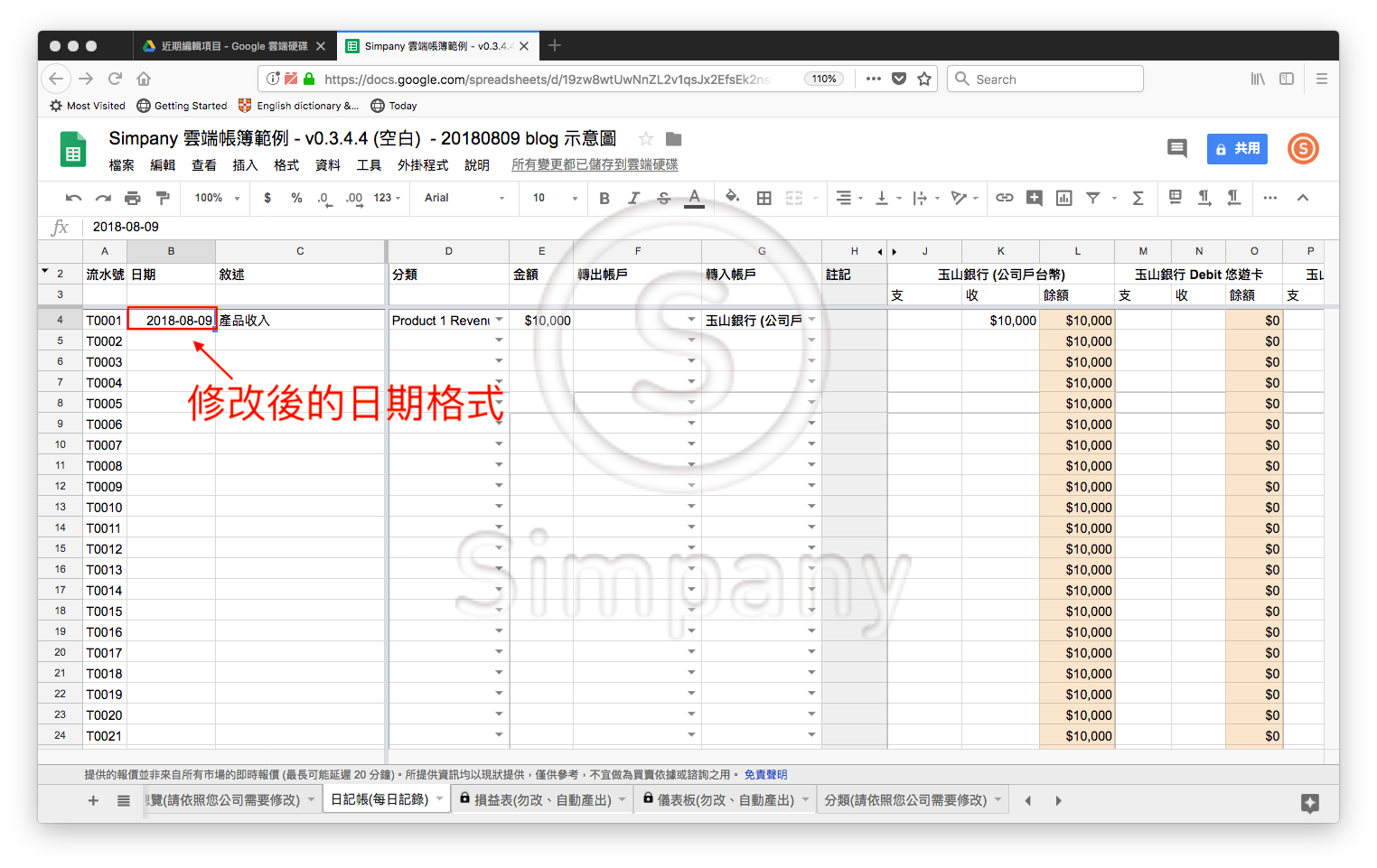This screenshot has height=868, width=1377.
Task: Star this spreadsheet document
Action: 645,139
